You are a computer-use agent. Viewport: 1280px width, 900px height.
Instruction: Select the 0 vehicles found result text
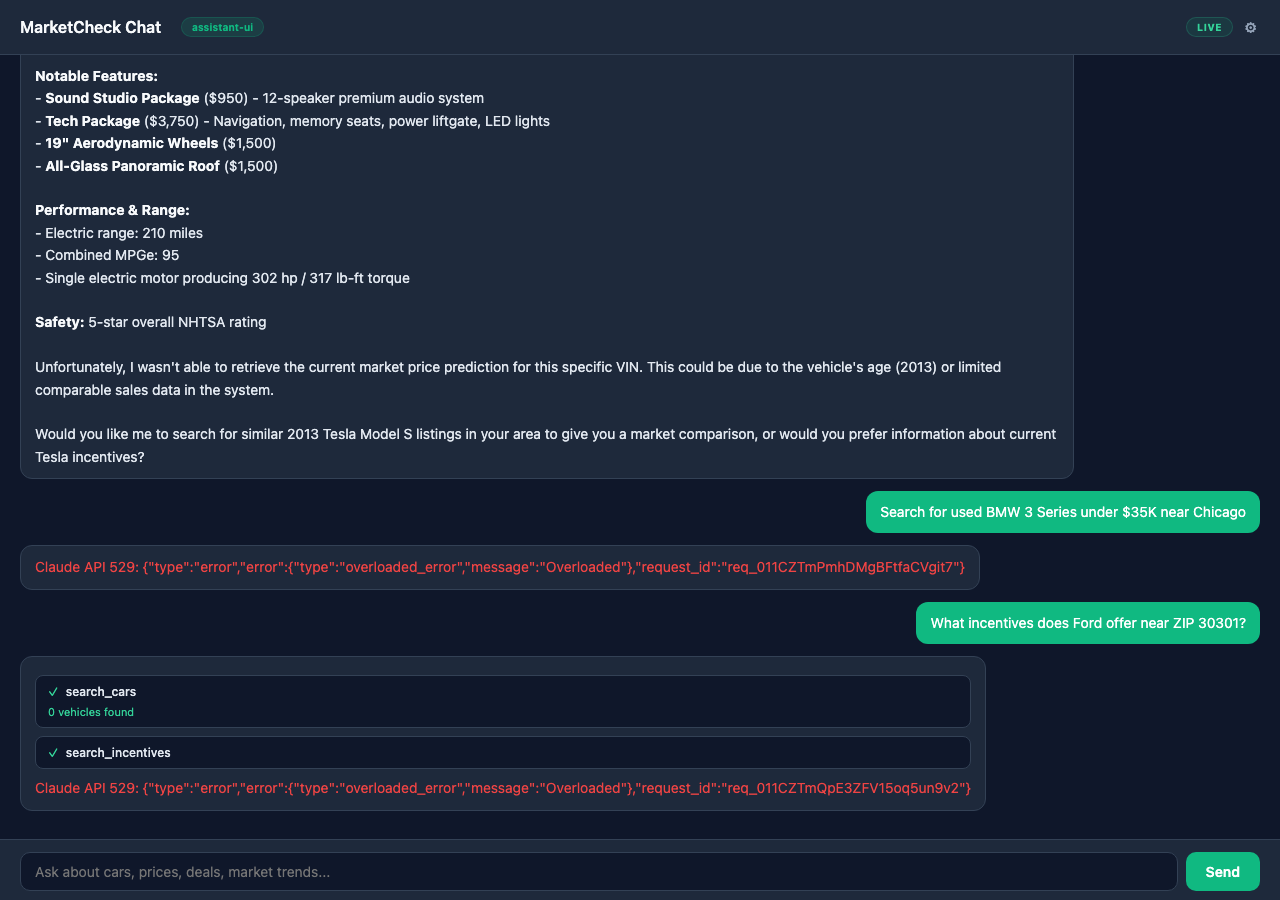coord(90,711)
